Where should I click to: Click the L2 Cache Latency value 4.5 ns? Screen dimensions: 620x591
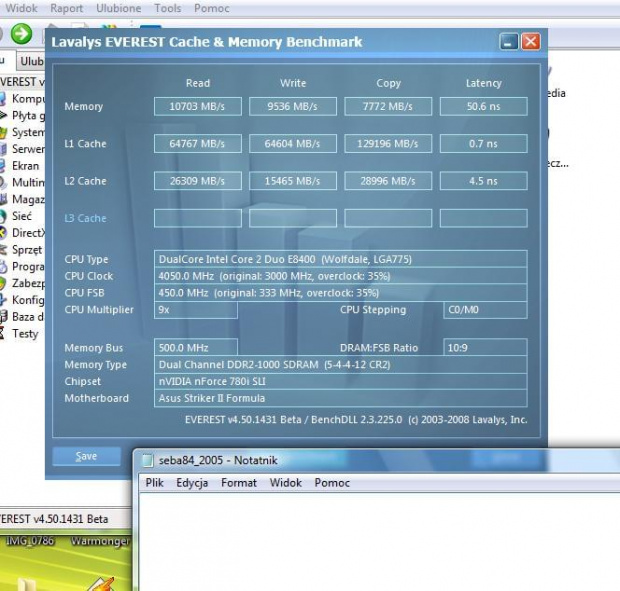coord(483,181)
